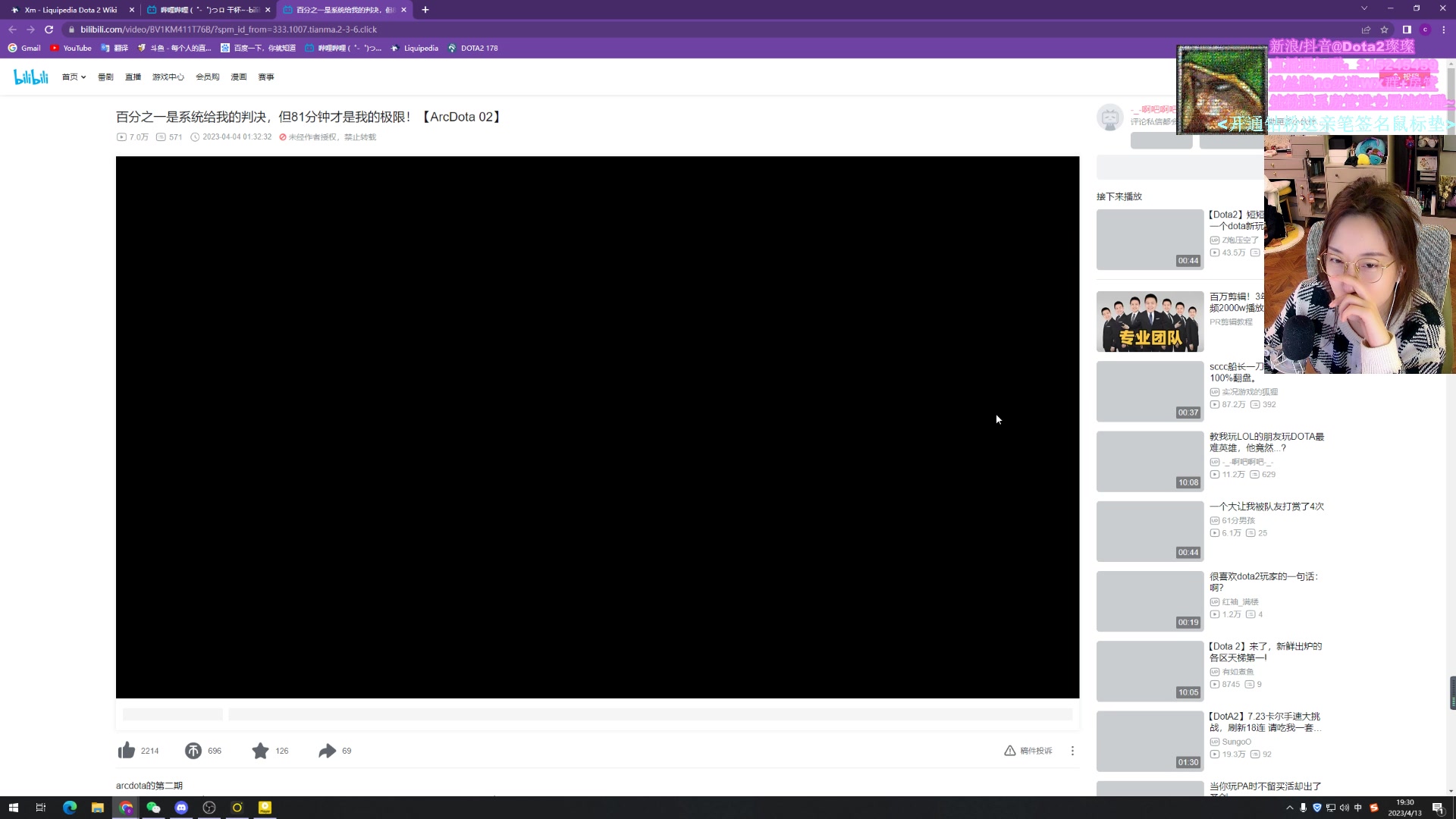The image size is (1456, 819).
Task: Click the coin donate icon
Action: (193, 751)
